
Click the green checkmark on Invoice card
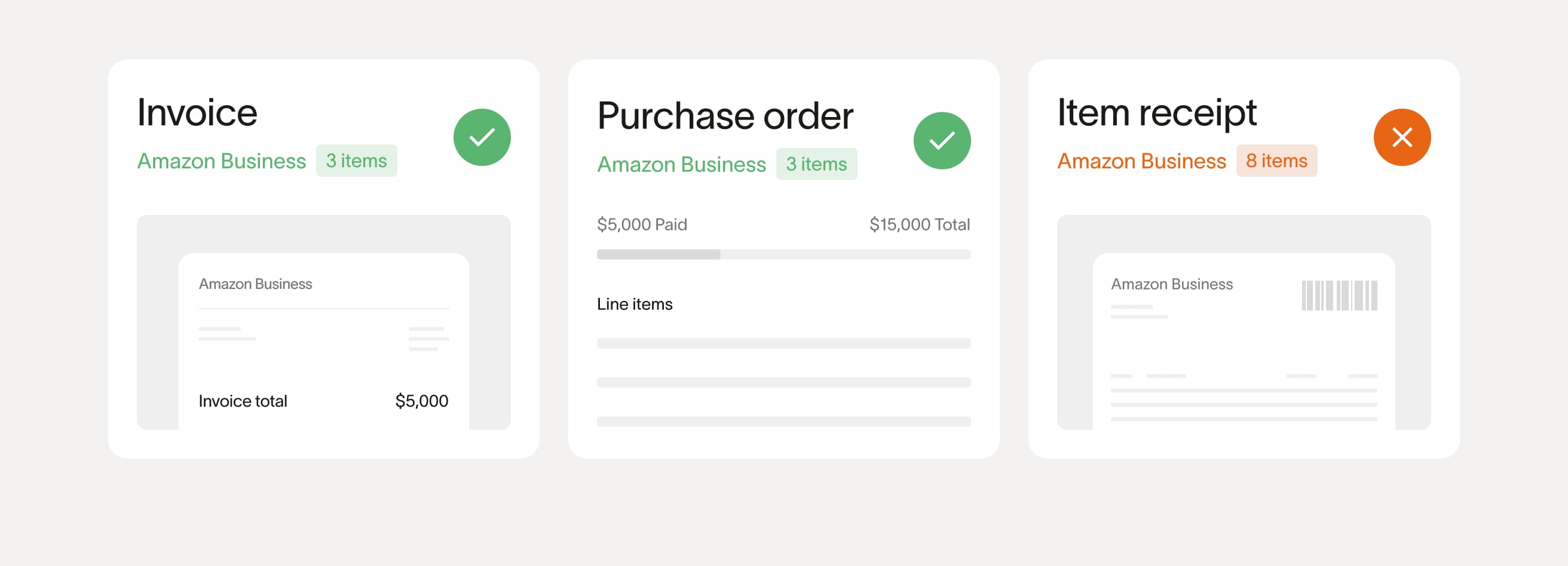tap(482, 137)
